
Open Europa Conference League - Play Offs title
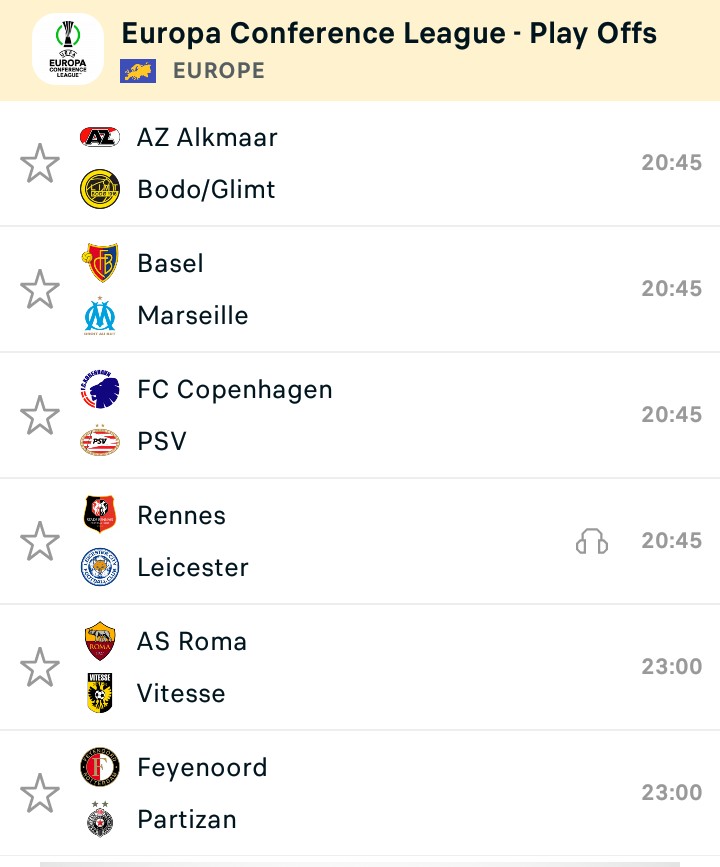click(x=389, y=33)
